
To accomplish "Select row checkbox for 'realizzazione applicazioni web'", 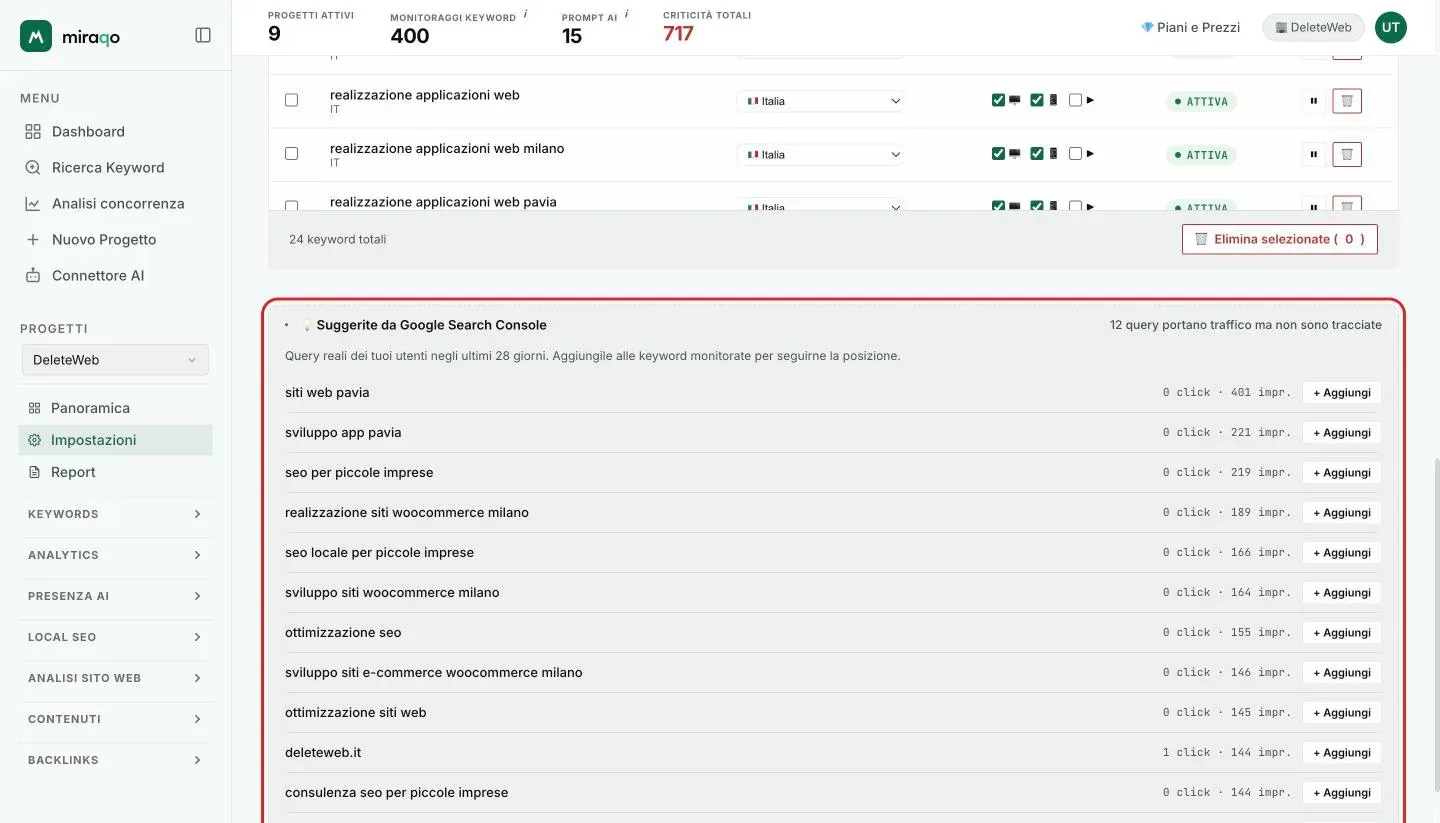I will (291, 100).
